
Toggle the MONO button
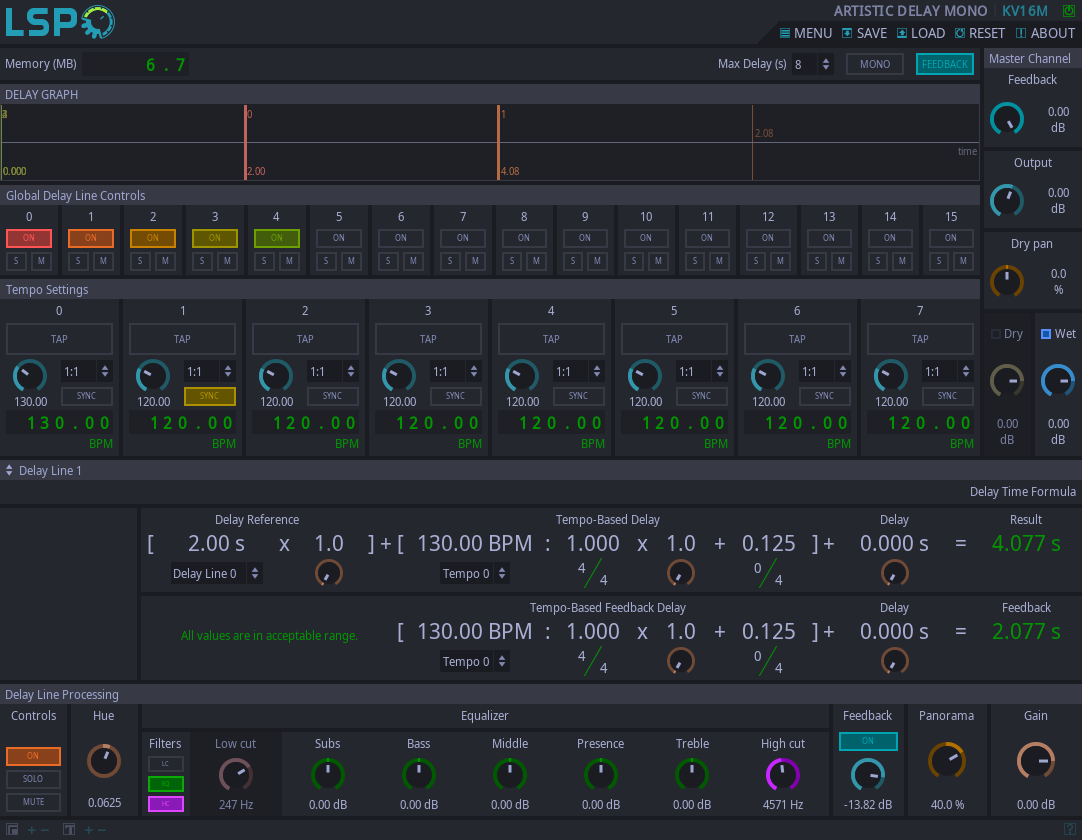875,64
